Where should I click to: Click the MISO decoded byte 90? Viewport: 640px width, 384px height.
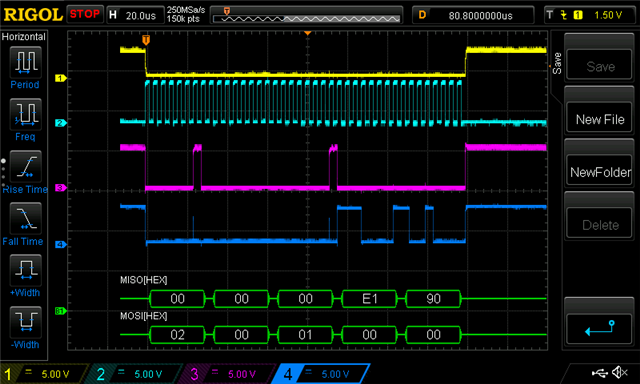pyautogui.click(x=433, y=299)
